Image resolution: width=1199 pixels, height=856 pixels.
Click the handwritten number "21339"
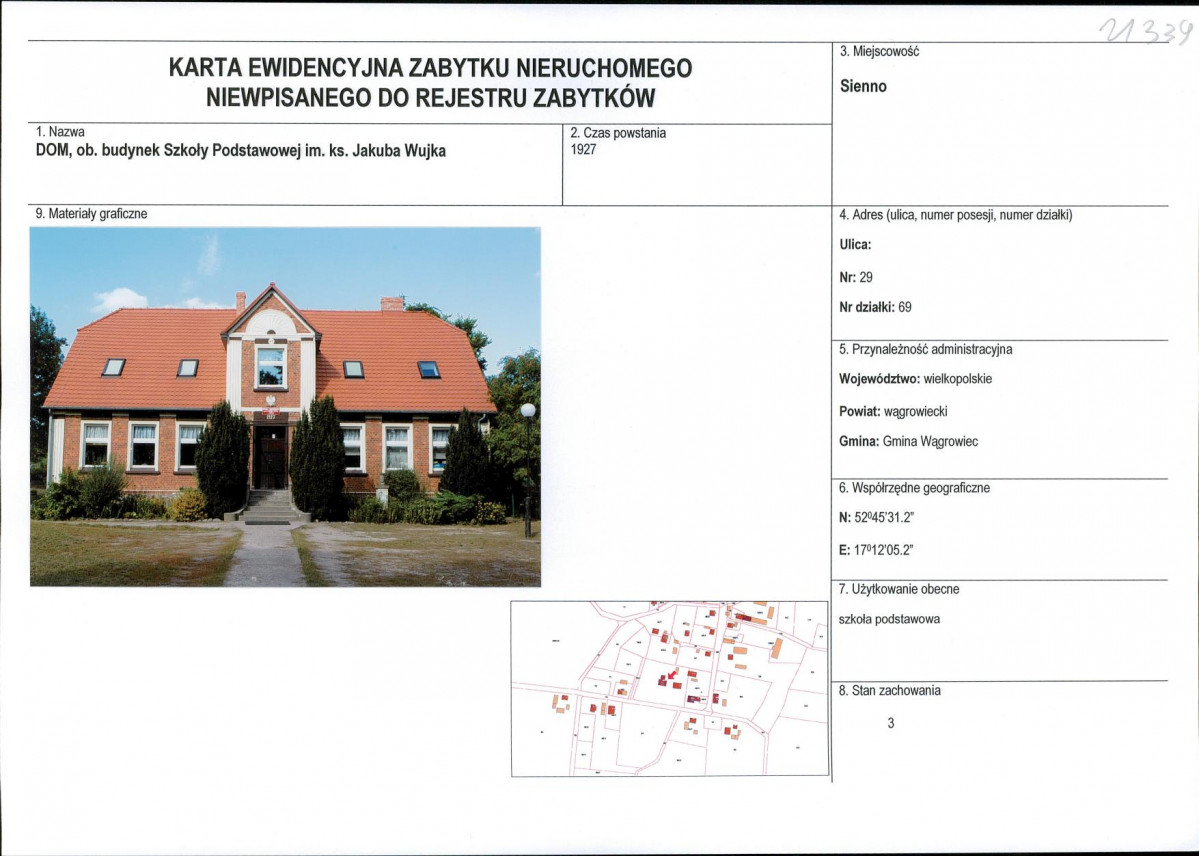pyautogui.click(x=1145, y=31)
